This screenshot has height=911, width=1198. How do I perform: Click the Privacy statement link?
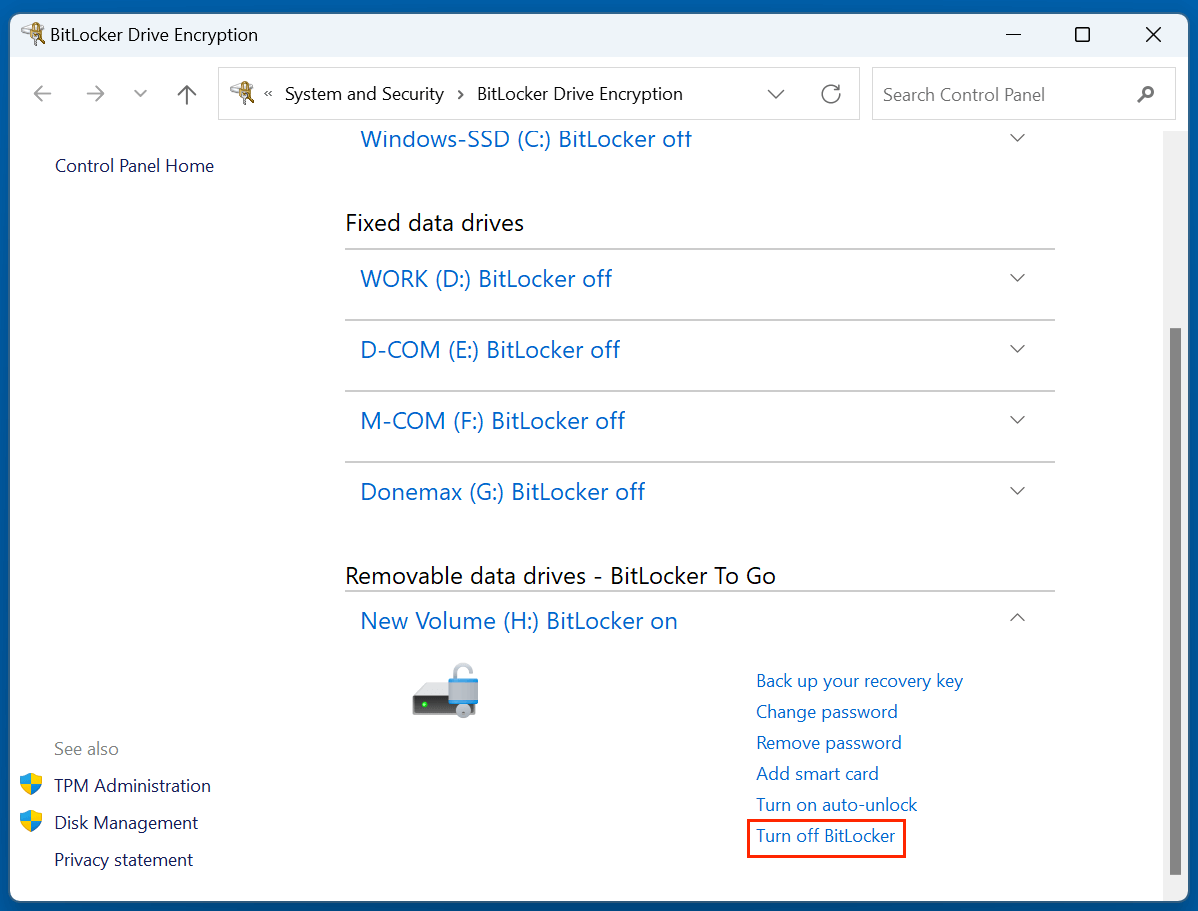coord(123,859)
